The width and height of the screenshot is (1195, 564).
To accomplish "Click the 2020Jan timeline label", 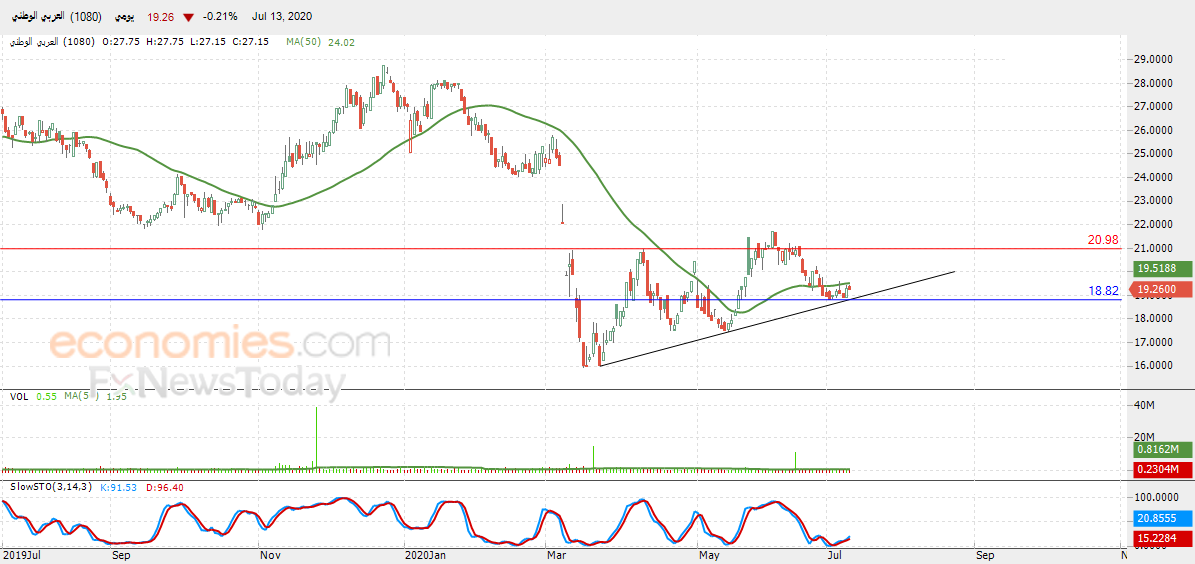I will coord(425,554).
